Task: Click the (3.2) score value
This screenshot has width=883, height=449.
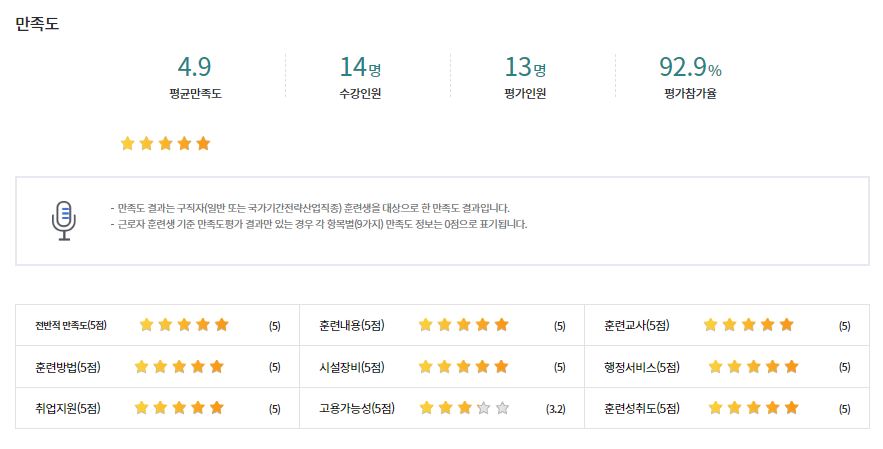Action: (556, 408)
